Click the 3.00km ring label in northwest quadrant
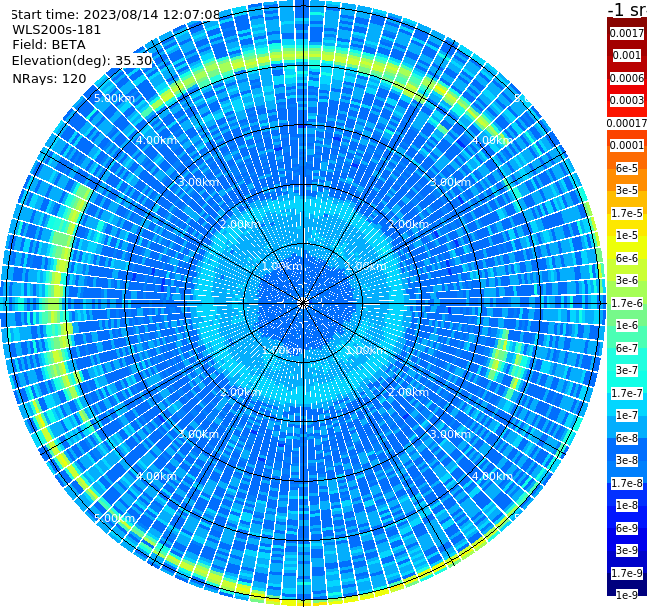 198,182
